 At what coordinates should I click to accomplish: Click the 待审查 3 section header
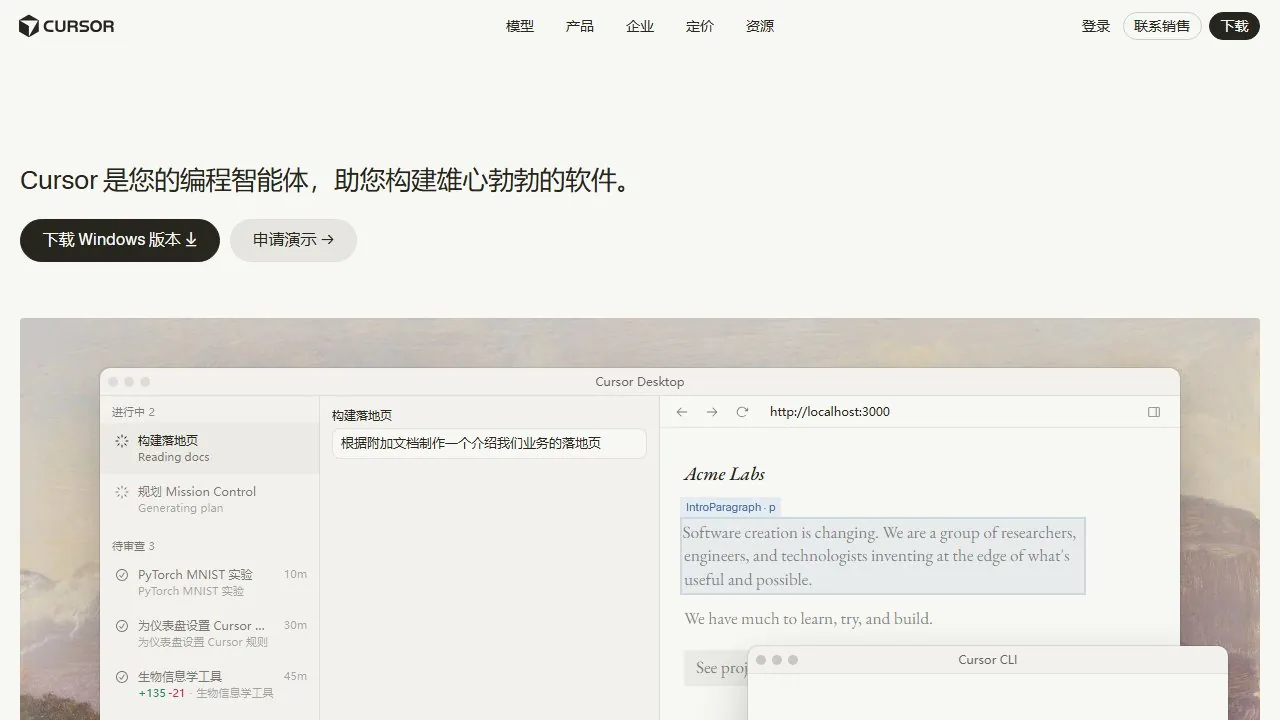pos(133,546)
